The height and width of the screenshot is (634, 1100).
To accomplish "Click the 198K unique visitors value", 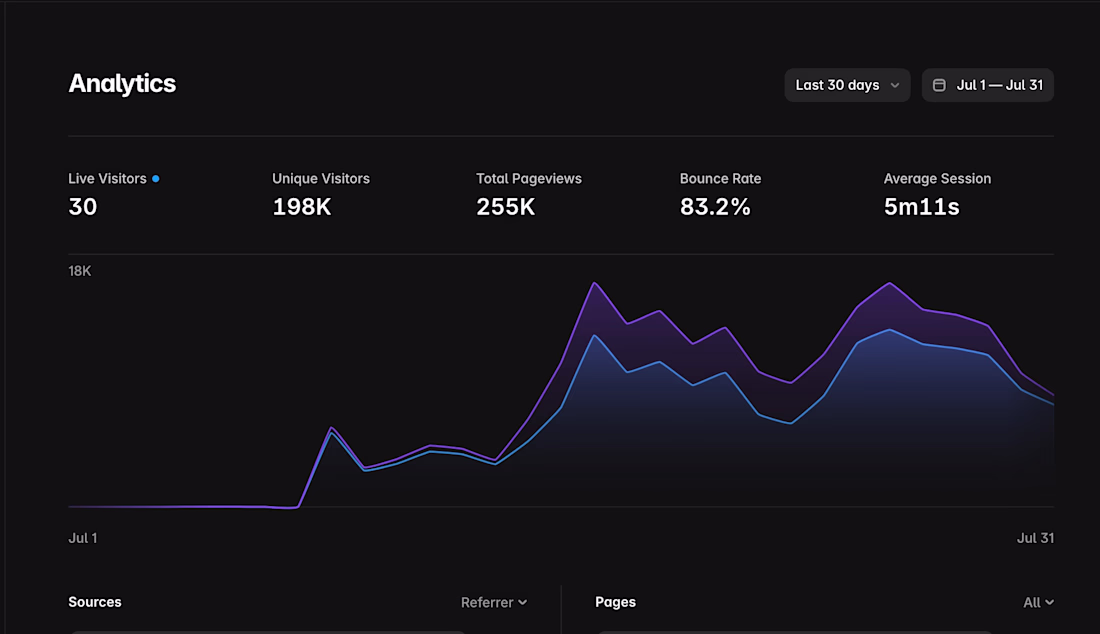I will tap(302, 207).
